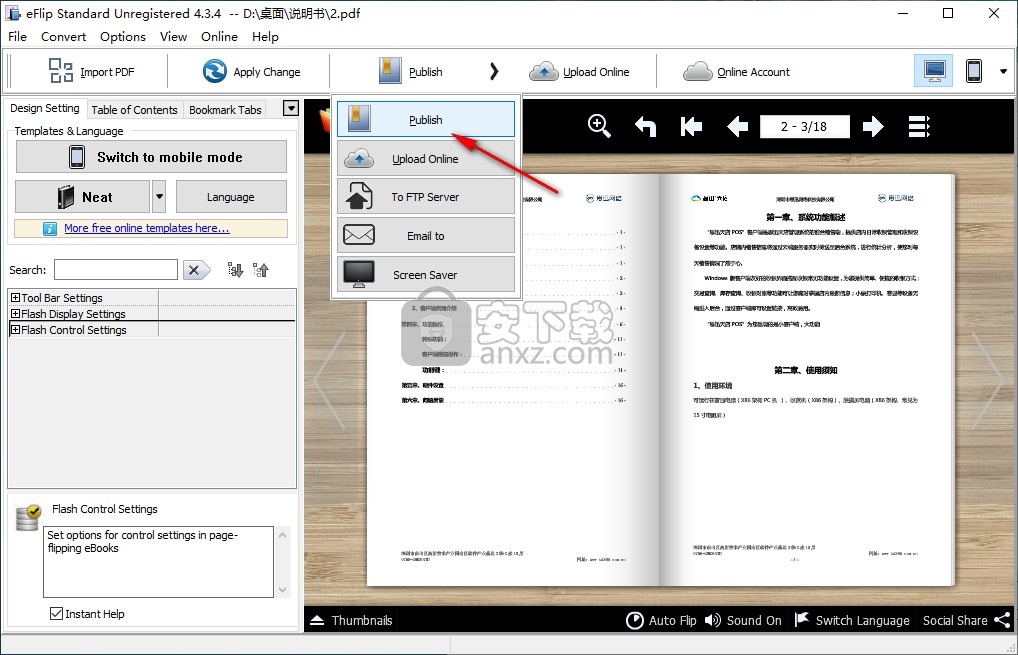Image resolution: width=1018 pixels, height=655 pixels.
Task: Go to previous page arrow
Action: tap(738, 126)
